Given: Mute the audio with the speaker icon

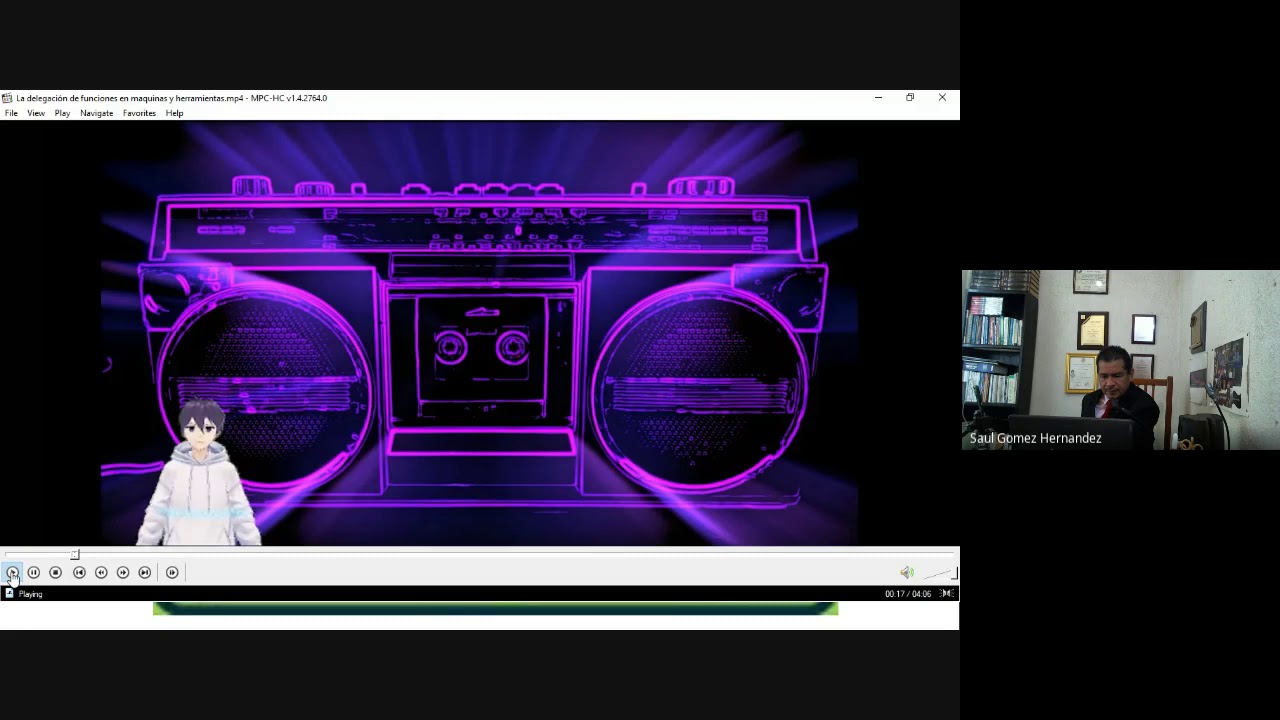Looking at the screenshot, I should 906,572.
